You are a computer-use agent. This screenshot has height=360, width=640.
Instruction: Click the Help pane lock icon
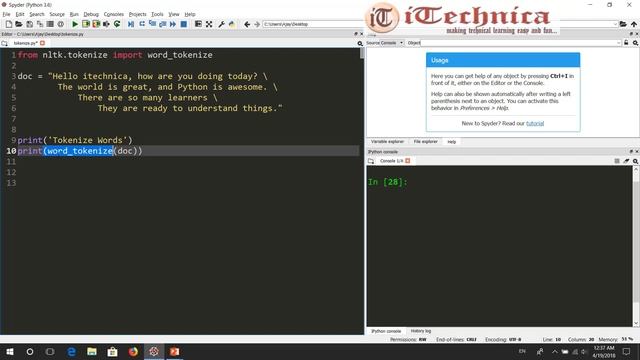point(626,43)
